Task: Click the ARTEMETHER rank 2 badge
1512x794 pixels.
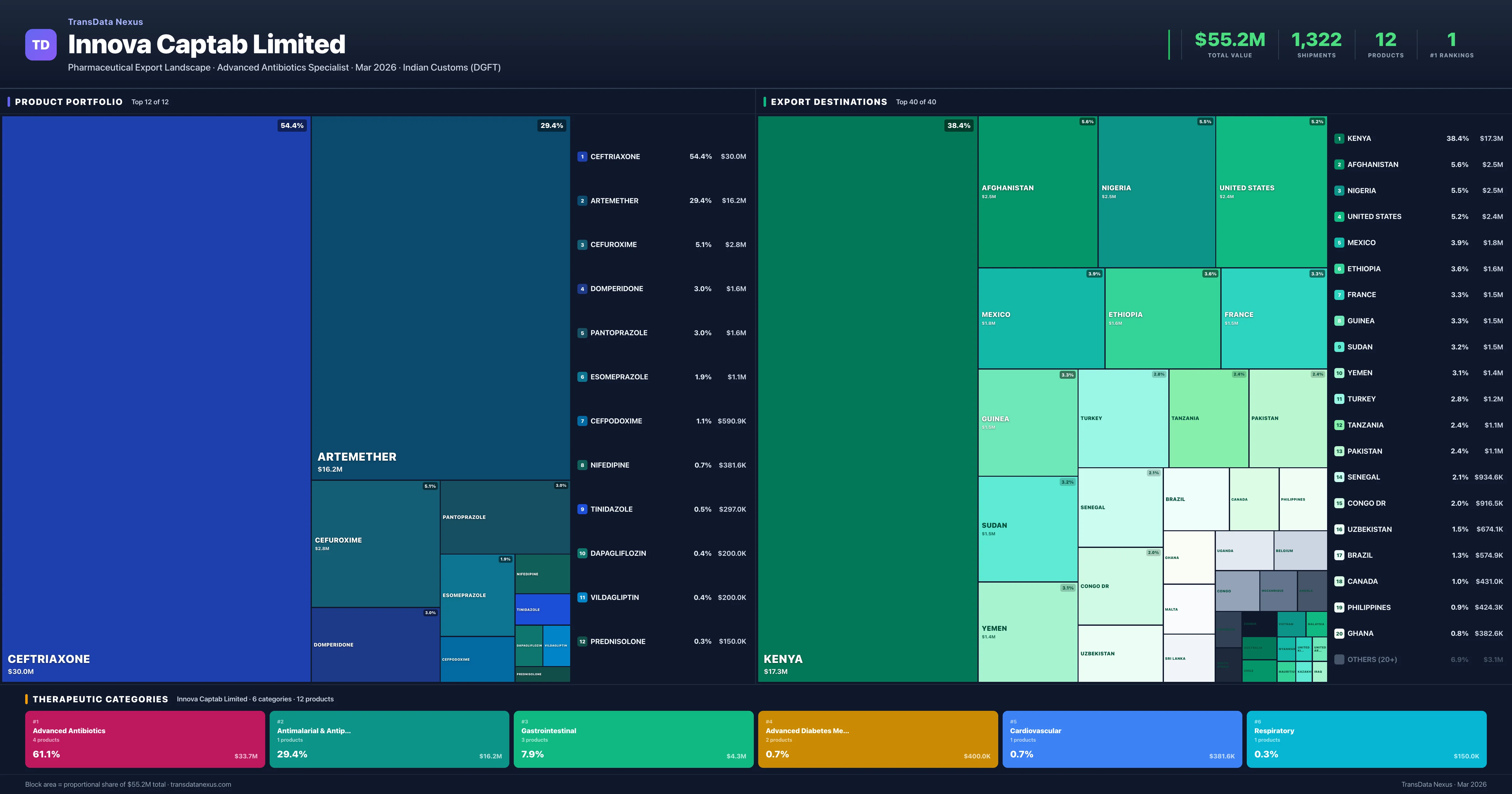Action: [x=582, y=200]
